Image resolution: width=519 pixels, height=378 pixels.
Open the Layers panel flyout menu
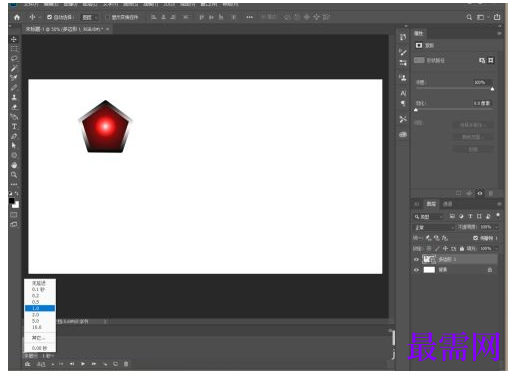[499, 204]
